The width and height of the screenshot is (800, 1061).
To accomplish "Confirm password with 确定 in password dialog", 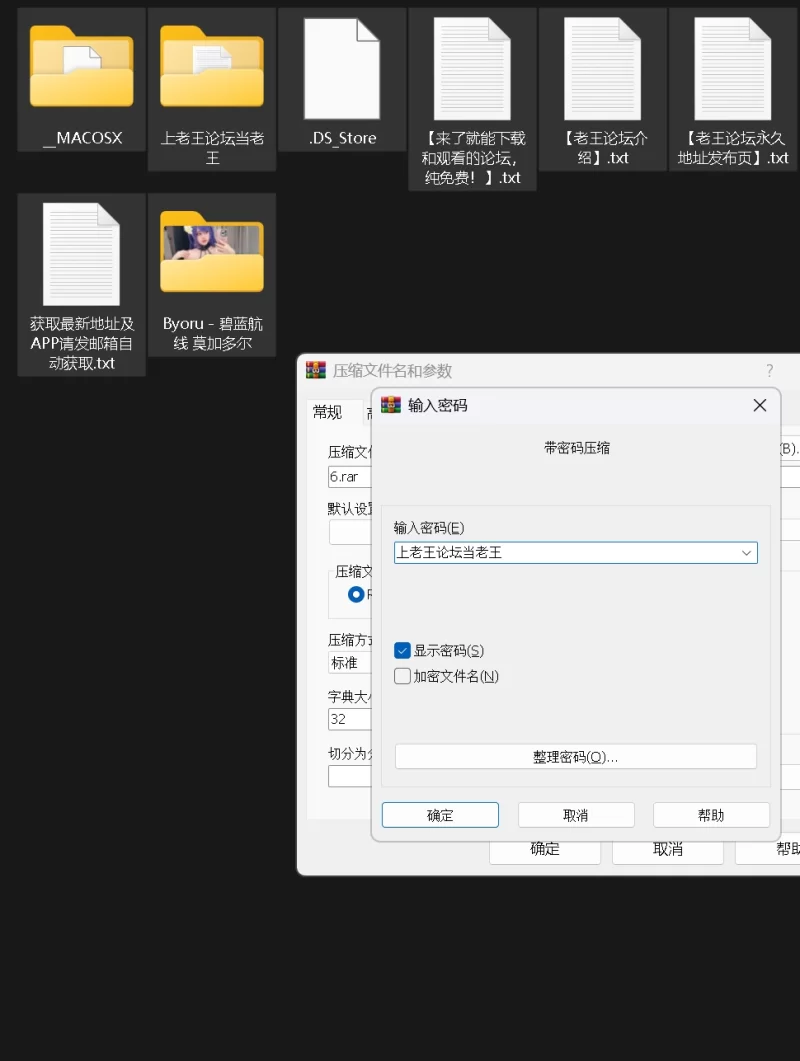I will click(440, 815).
